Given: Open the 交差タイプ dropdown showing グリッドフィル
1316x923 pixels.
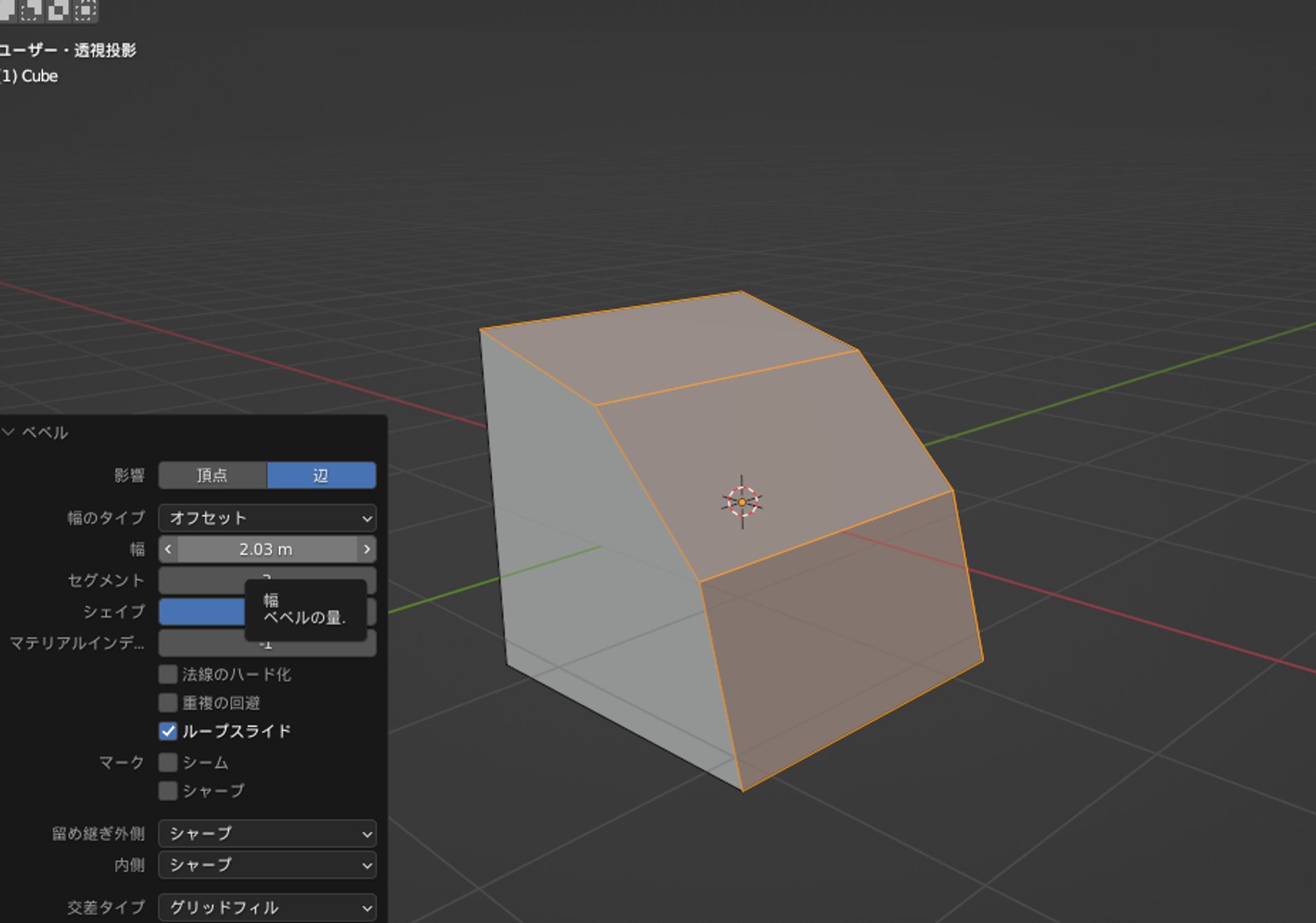Looking at the screenshot, I should [x=267, y=907].
